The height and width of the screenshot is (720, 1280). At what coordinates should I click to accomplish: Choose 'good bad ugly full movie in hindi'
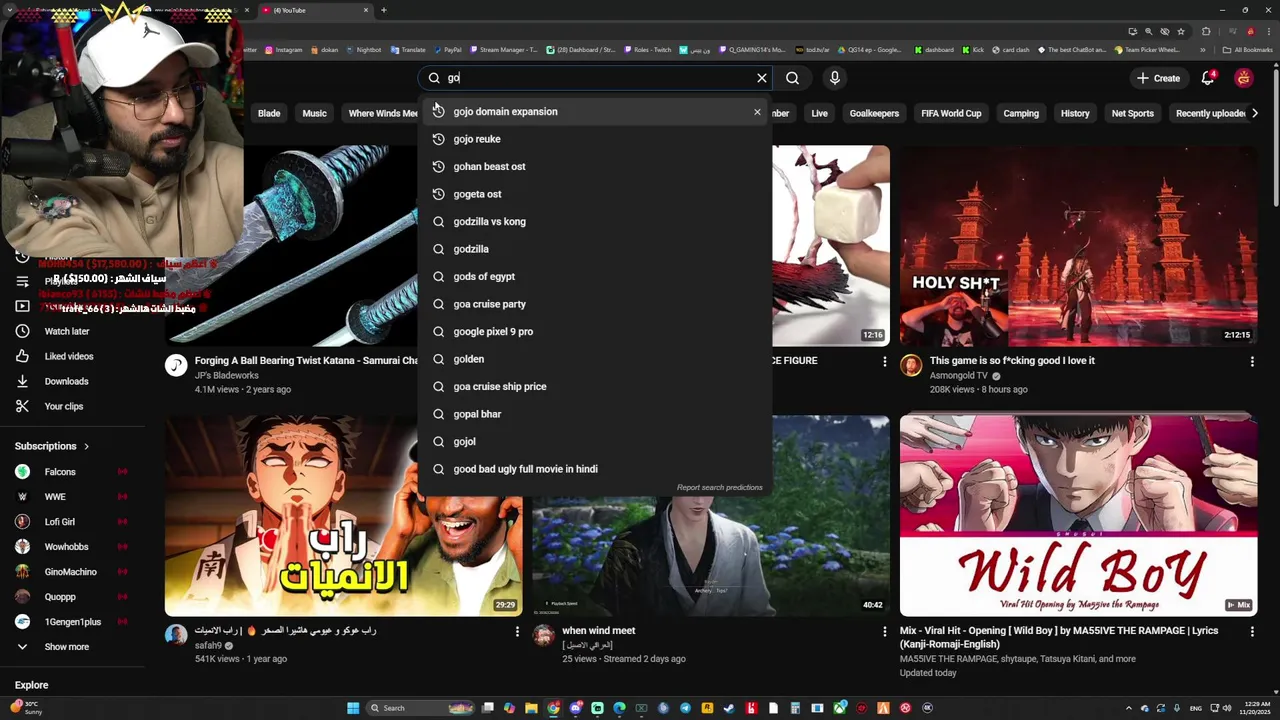595,469
